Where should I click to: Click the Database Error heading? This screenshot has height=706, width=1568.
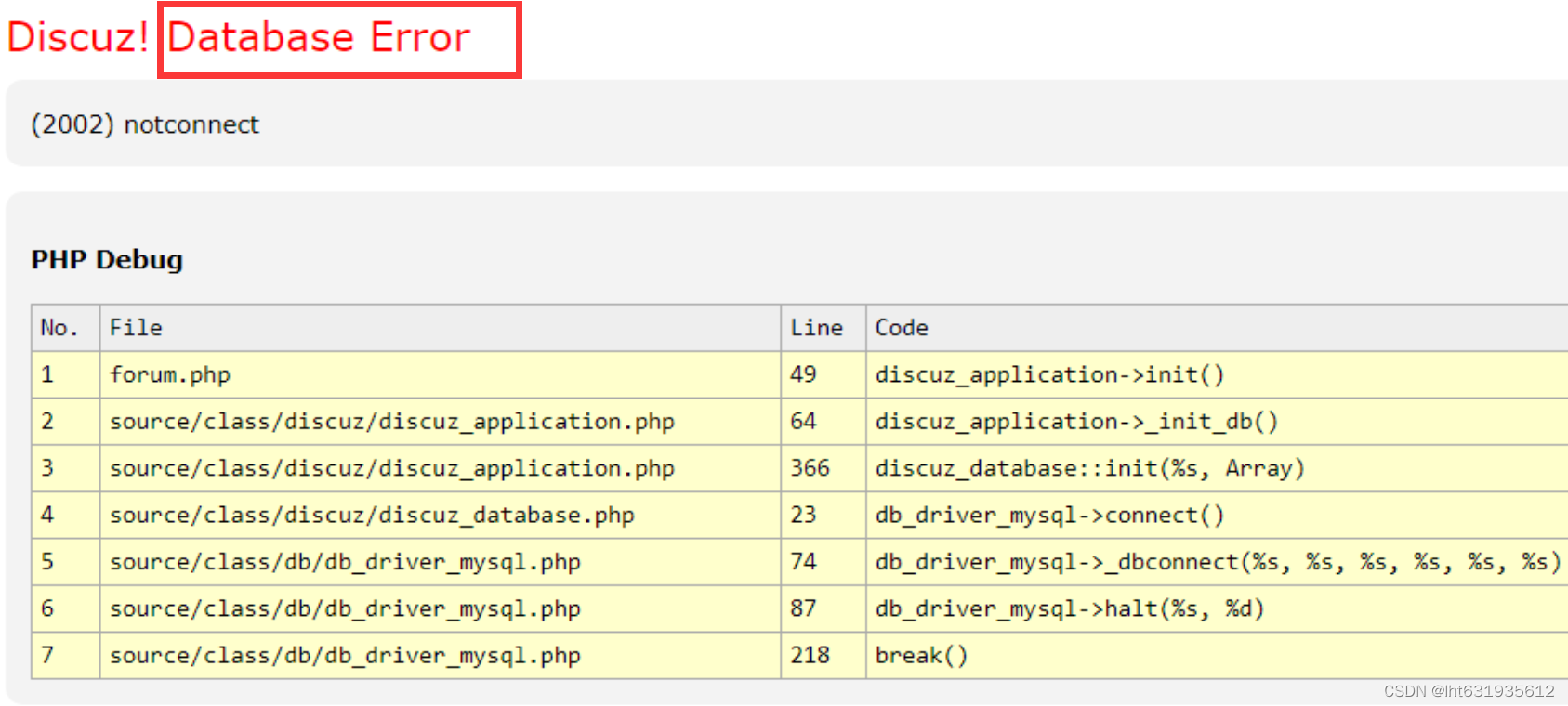tap(319, 38)
